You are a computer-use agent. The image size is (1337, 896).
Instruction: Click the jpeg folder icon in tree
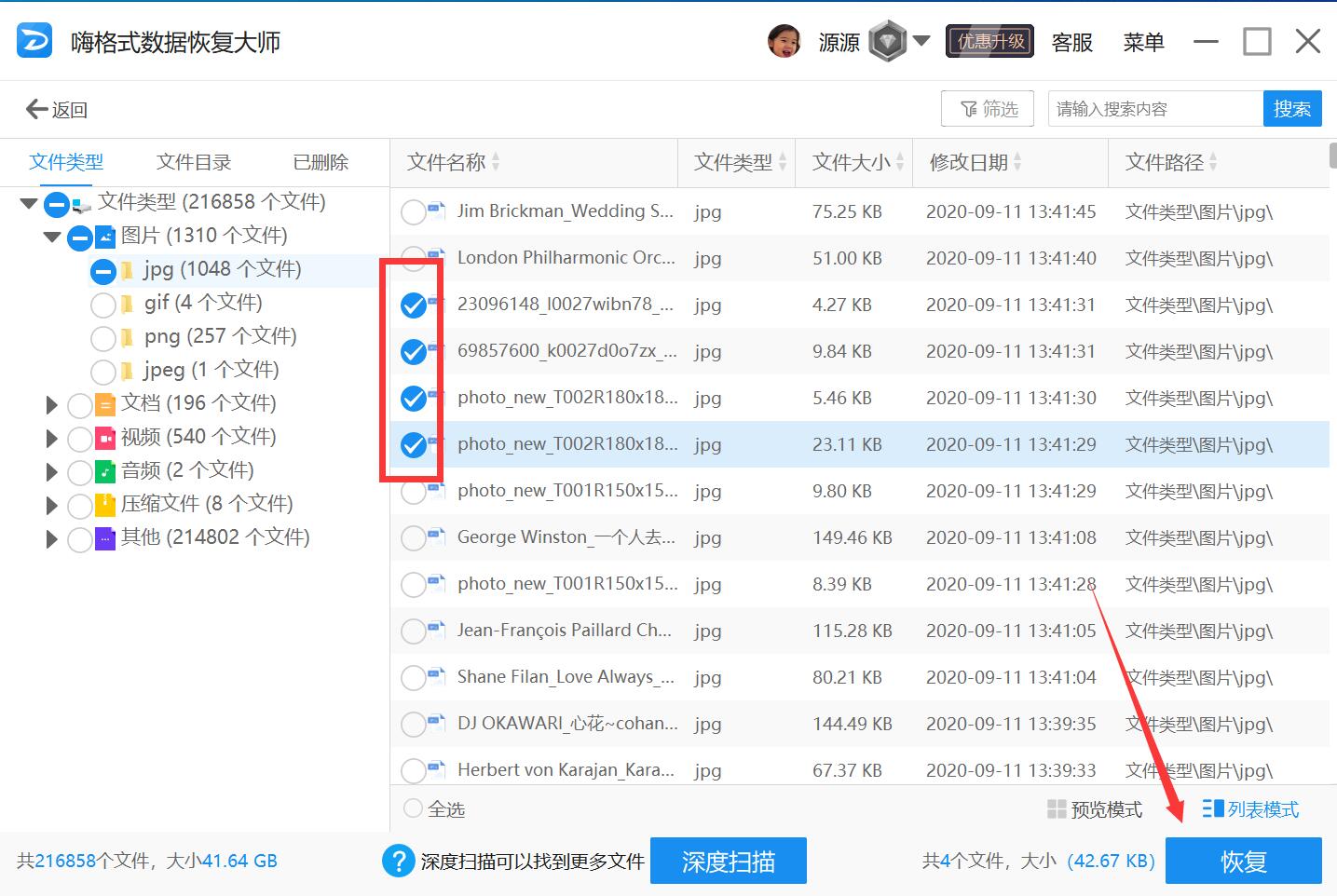tap(128, 372)
